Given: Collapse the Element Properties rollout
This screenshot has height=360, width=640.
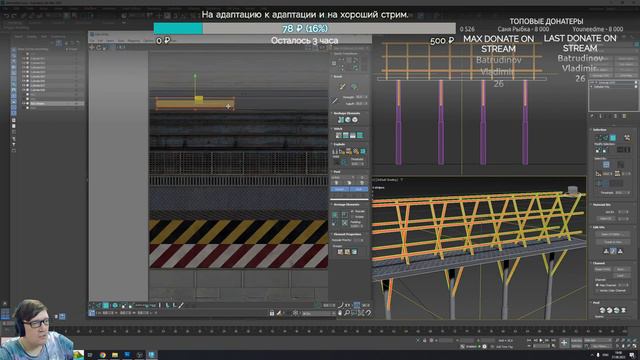Looking at the screenshot, I should point(347,234).
